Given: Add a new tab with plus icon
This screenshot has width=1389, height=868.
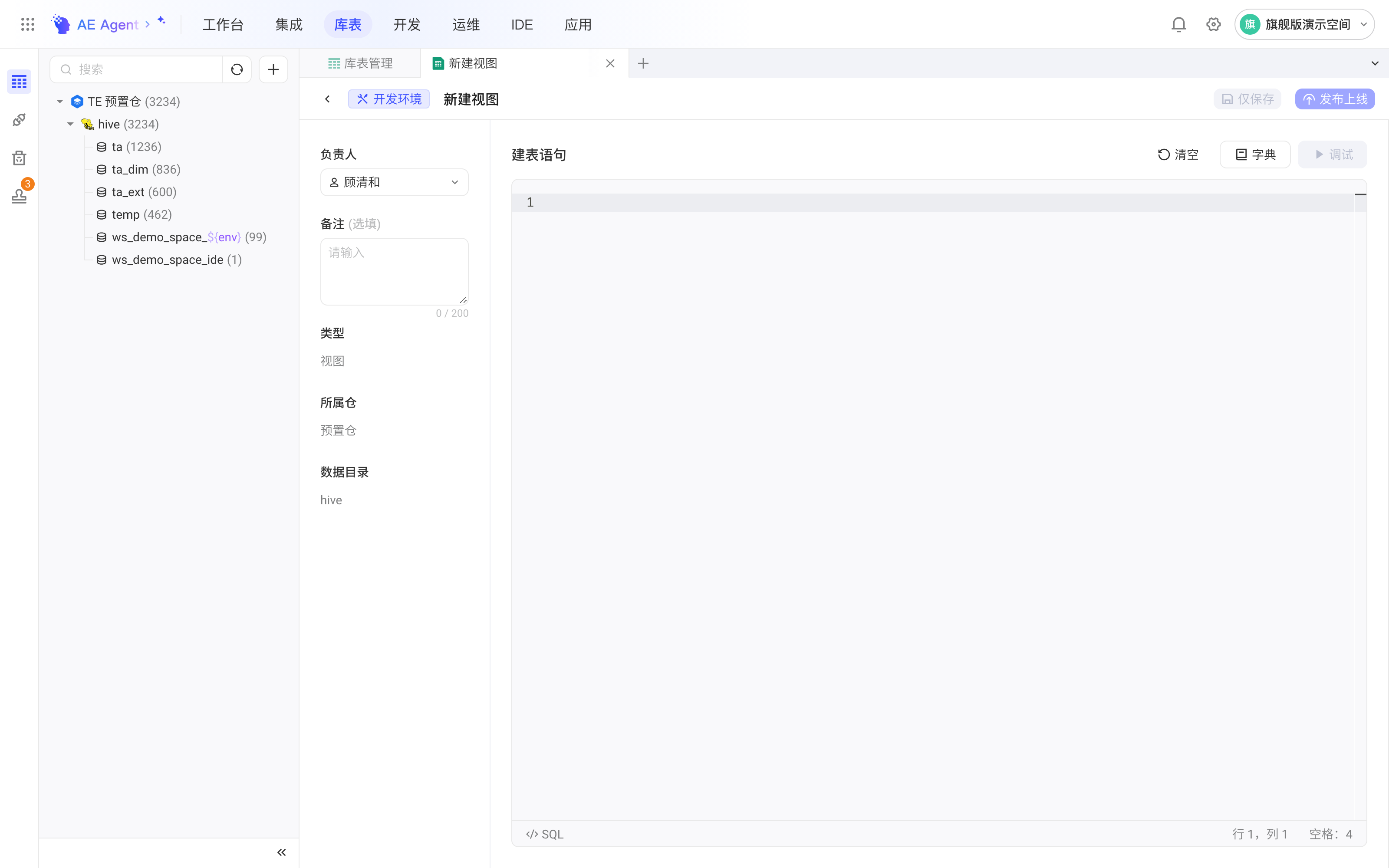Looking at the screenshot, I should tap(643, 63).
